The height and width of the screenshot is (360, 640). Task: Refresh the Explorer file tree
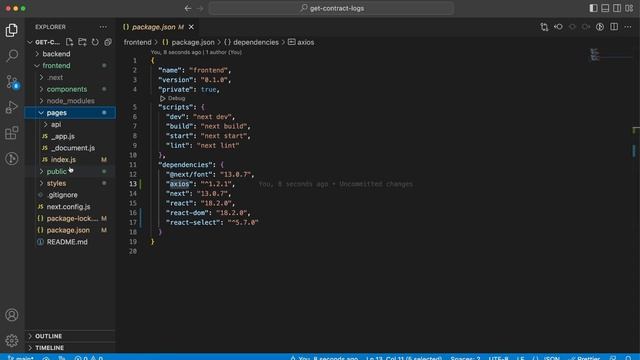tap(95, 42)
